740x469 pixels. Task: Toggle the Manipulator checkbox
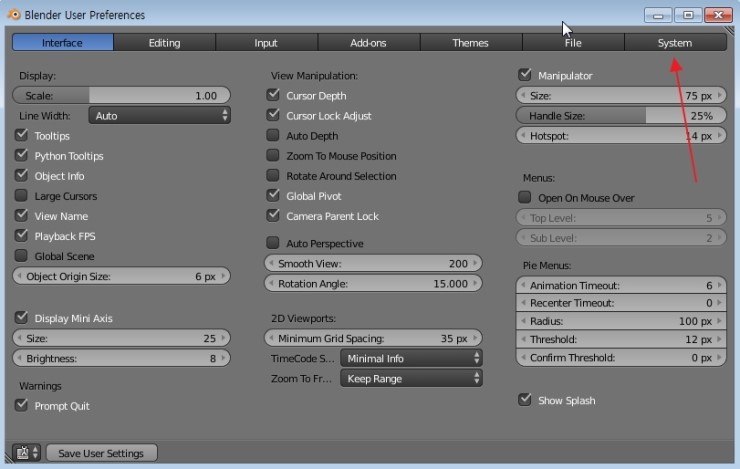point(525,75)
